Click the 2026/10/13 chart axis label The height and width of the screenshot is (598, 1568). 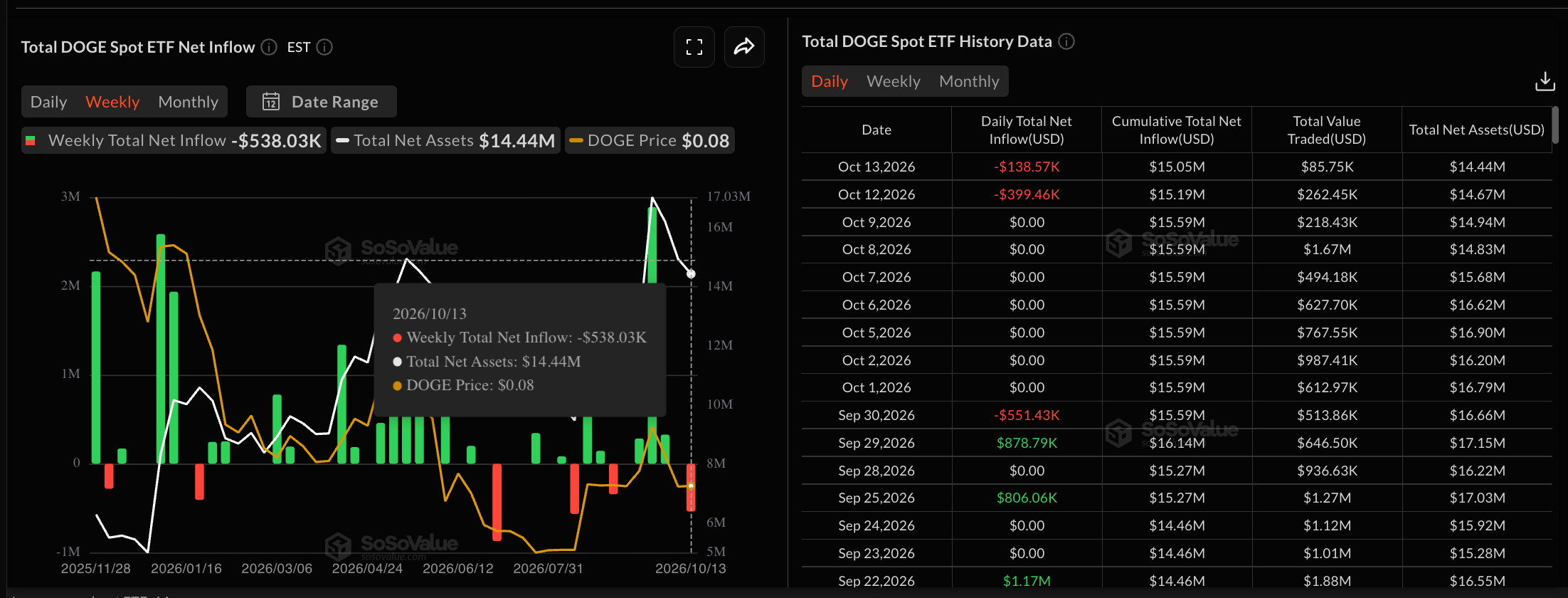pyautogui.click(x=690, y=568)
